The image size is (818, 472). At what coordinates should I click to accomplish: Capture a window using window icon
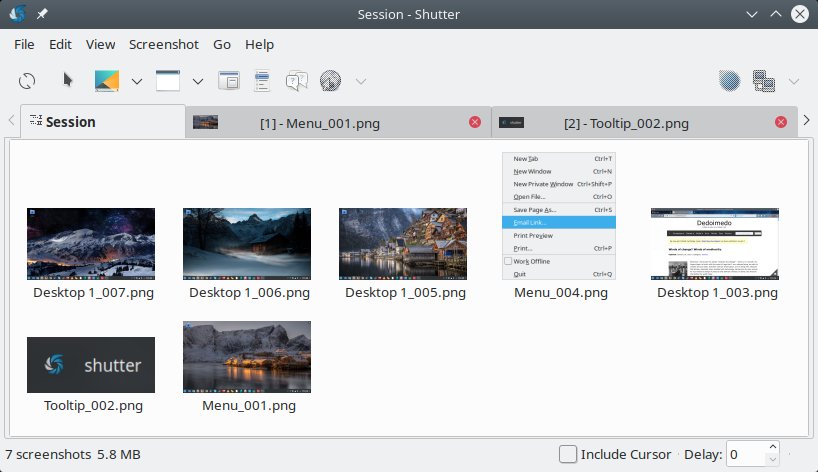click(x=168, y=81)
